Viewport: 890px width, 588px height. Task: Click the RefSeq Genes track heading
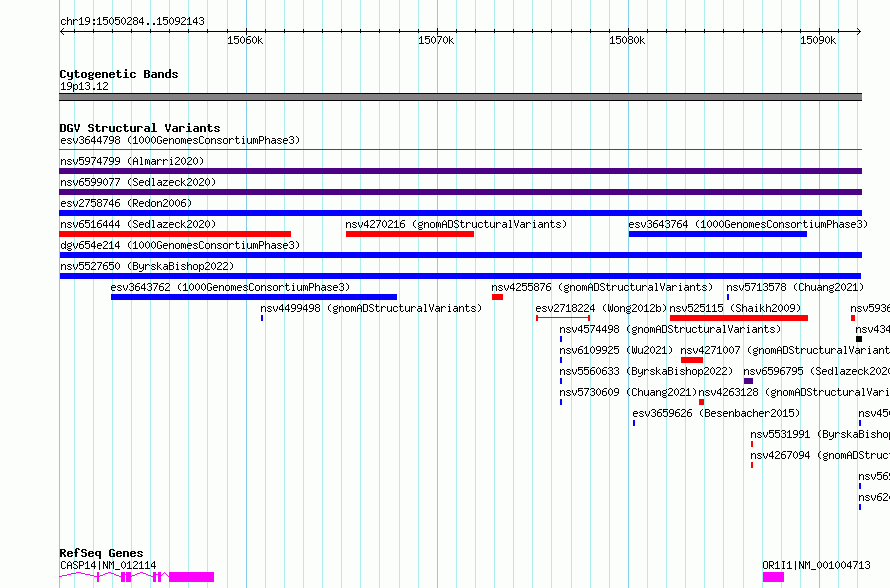(101, 553)
